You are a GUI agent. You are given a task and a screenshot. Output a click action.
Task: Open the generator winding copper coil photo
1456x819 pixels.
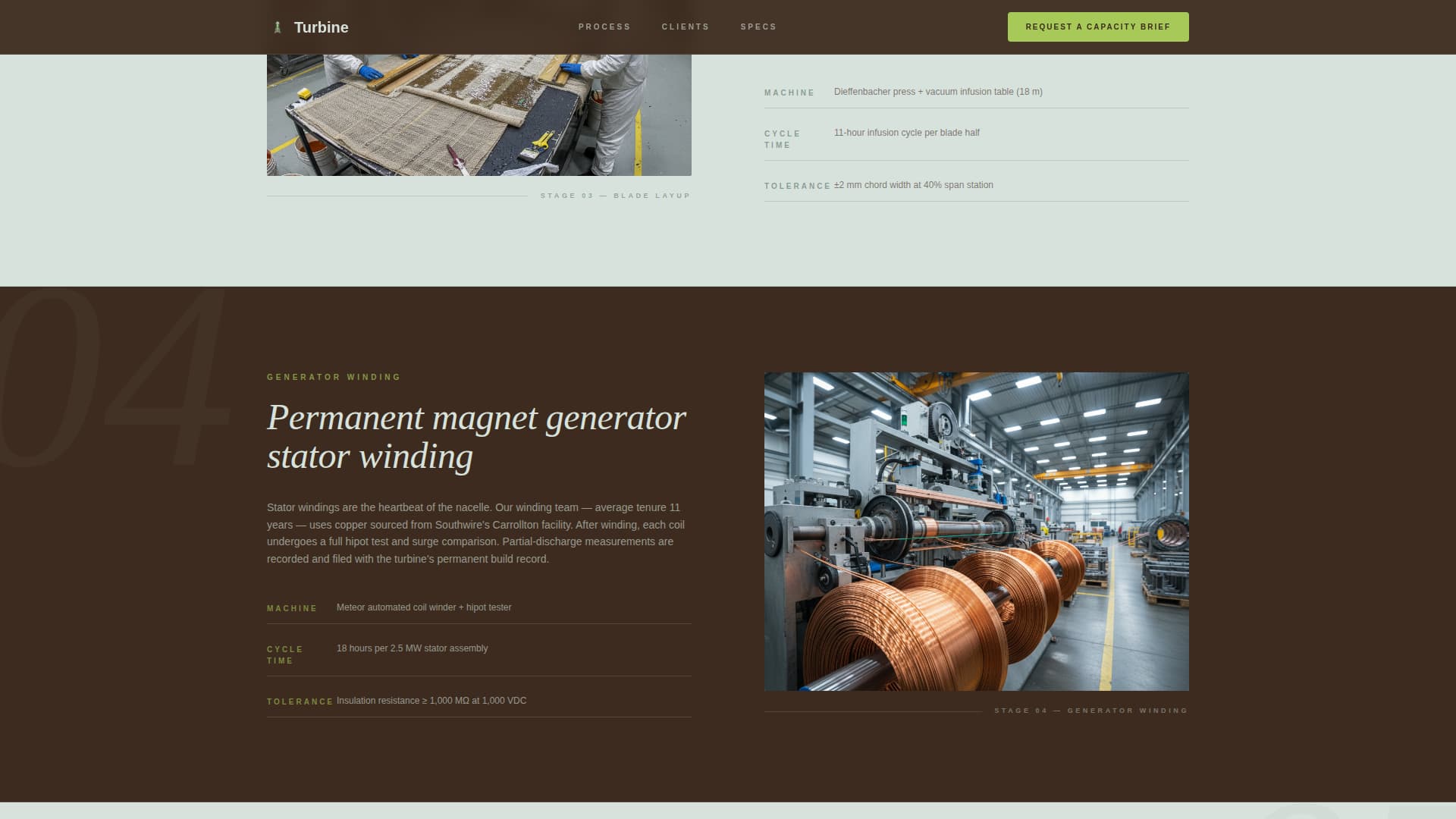point(977,531)
